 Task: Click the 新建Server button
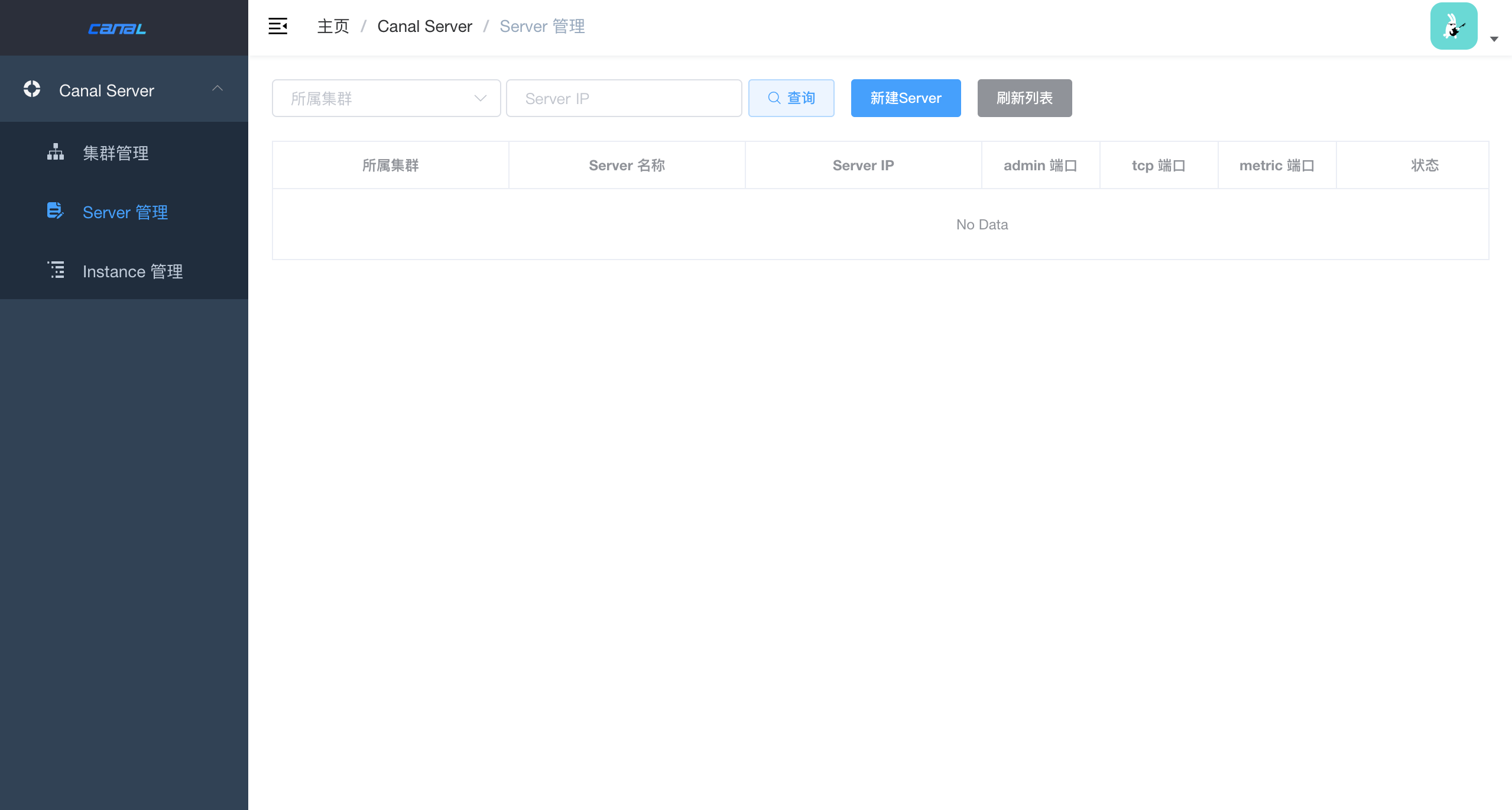906,98
